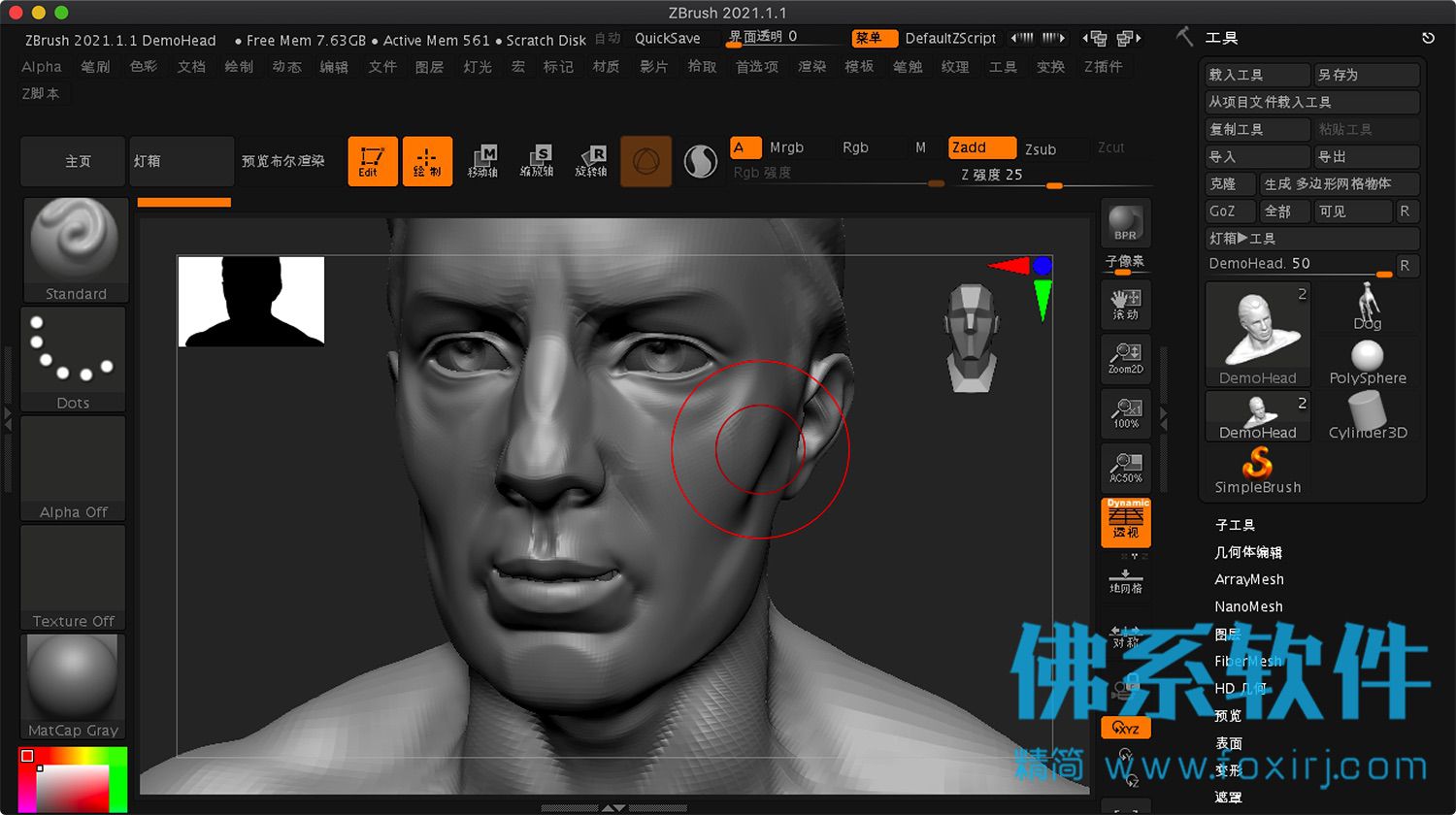The height and width of the screenshot is (815, 1456).
Task: Select the Dog tool thumbnail
Action: (x=1368, y=307)
